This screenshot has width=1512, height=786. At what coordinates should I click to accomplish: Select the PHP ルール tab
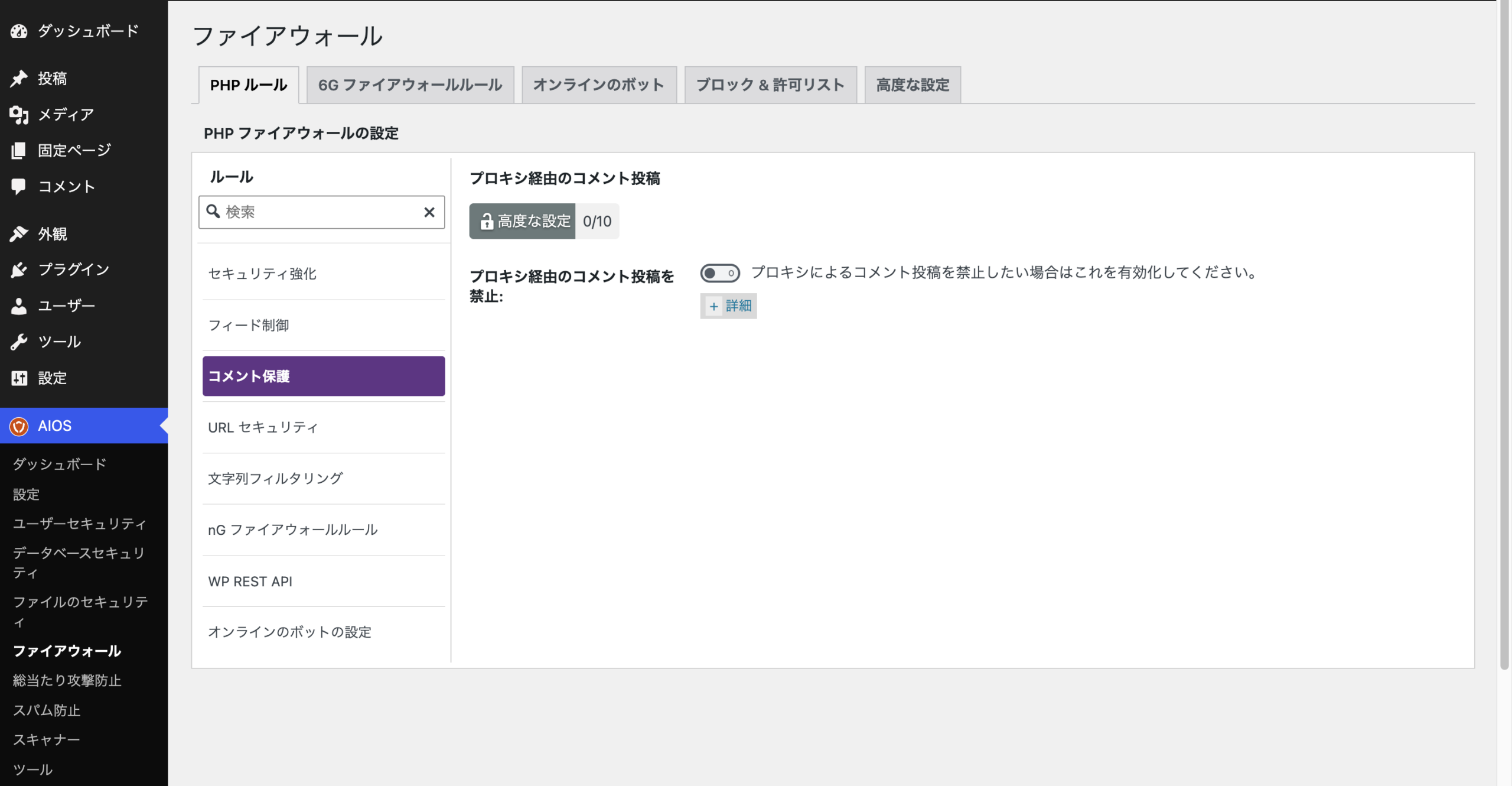coord(249,85)
